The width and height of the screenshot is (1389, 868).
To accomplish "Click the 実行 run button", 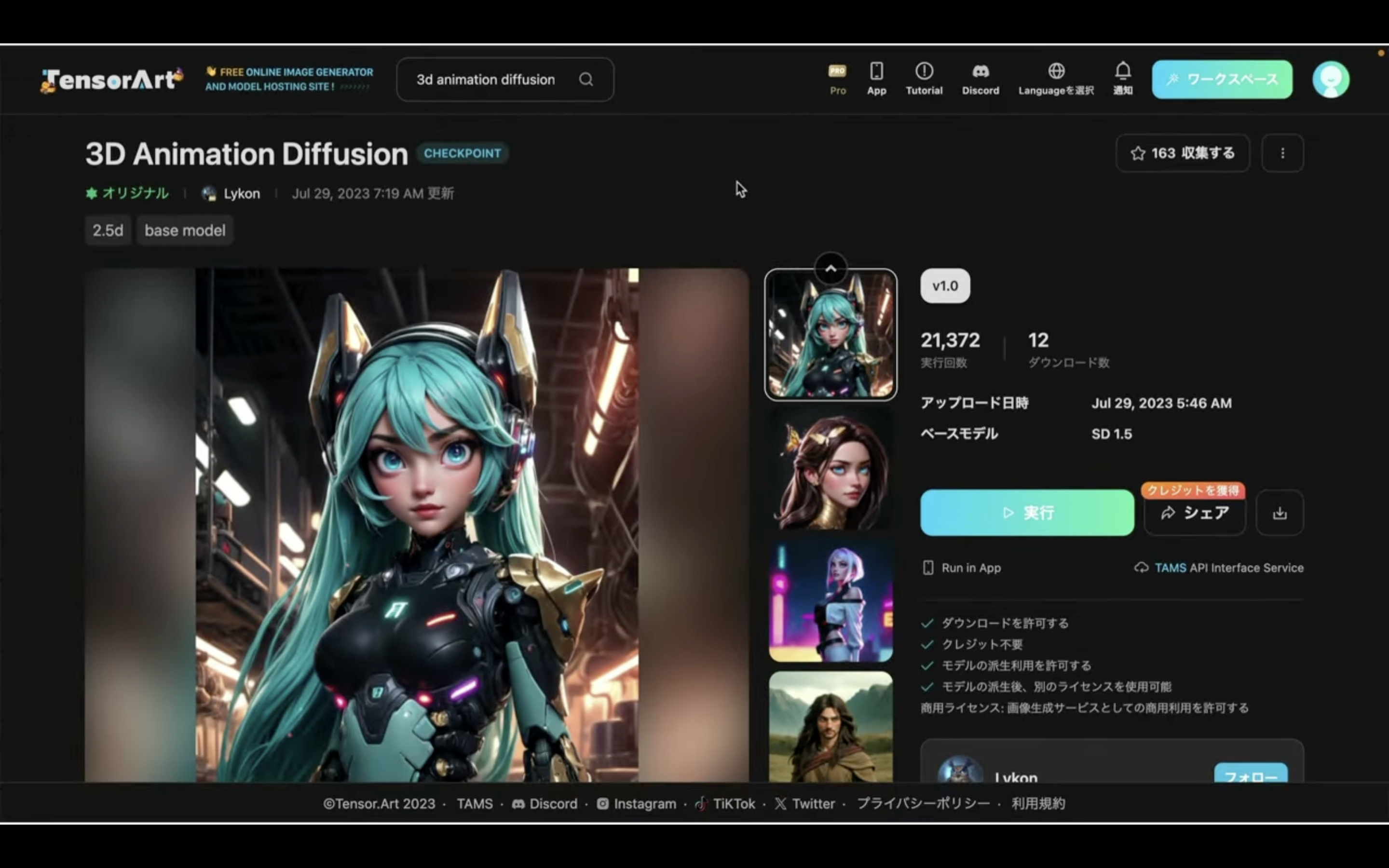I will point(1027,513).
